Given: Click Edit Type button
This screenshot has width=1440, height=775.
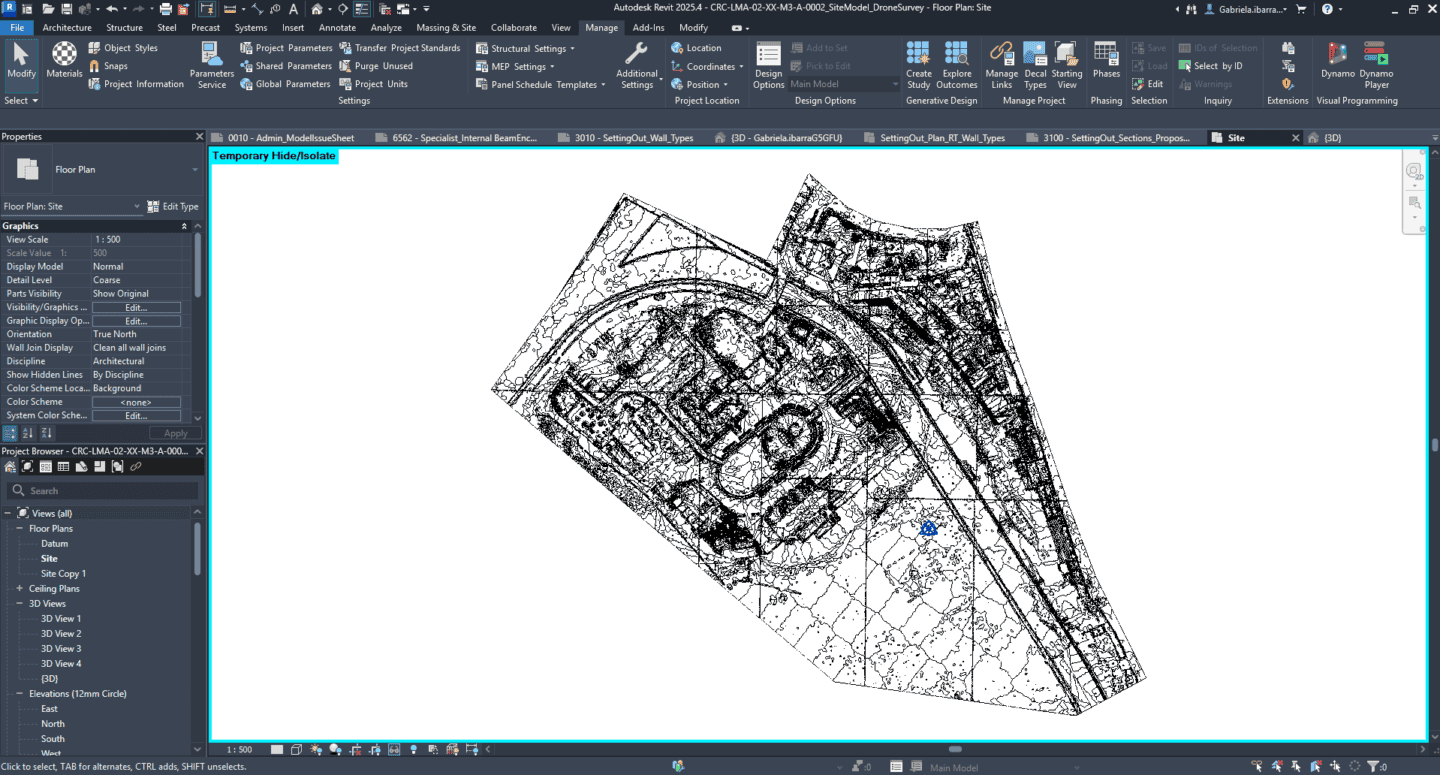Looking at the screenshot, I should 173,206.
